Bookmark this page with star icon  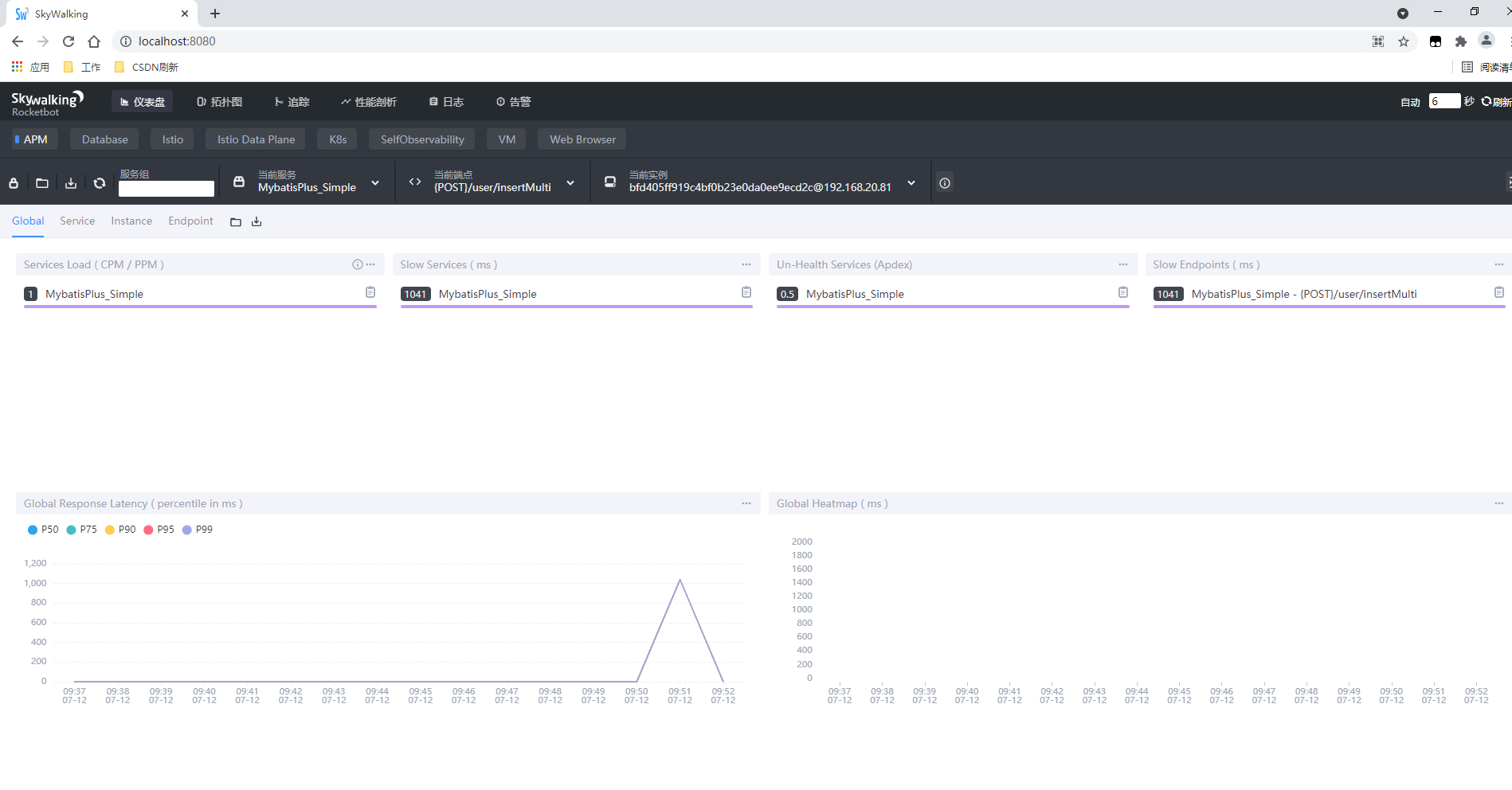click(1404, 41)
